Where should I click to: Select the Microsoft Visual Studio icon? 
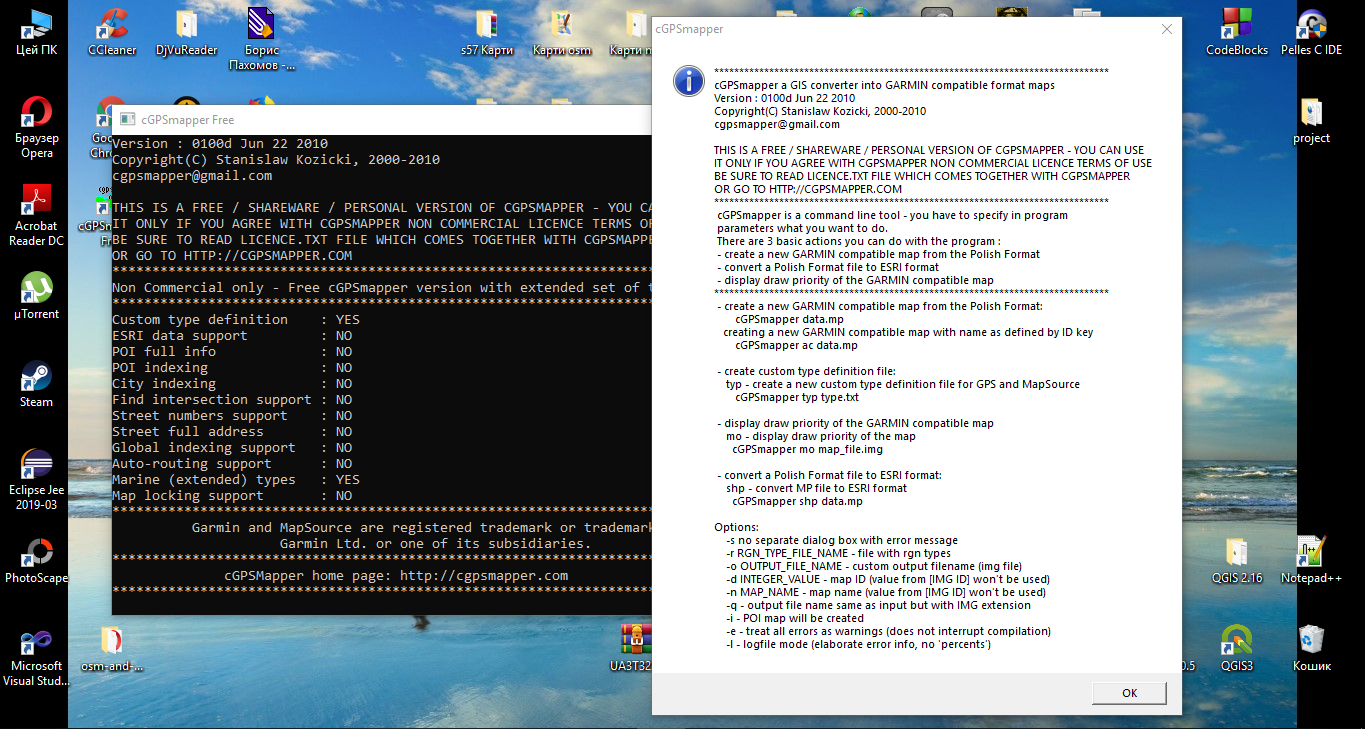(37, 656)
